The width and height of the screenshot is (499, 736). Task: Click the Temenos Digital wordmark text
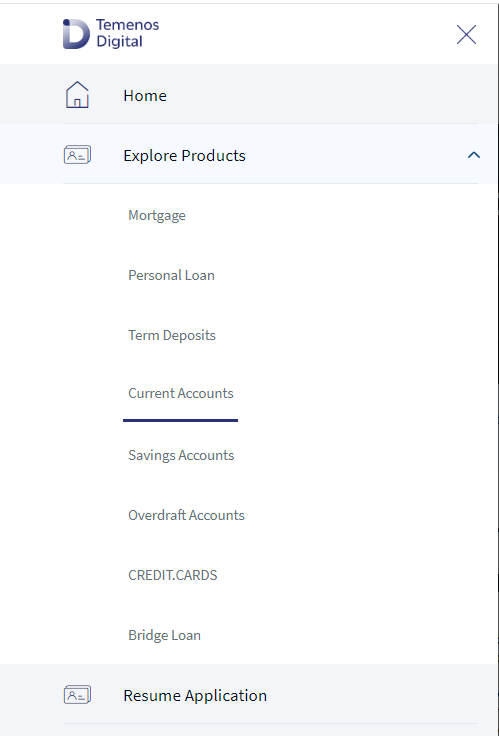click(127, 33)
